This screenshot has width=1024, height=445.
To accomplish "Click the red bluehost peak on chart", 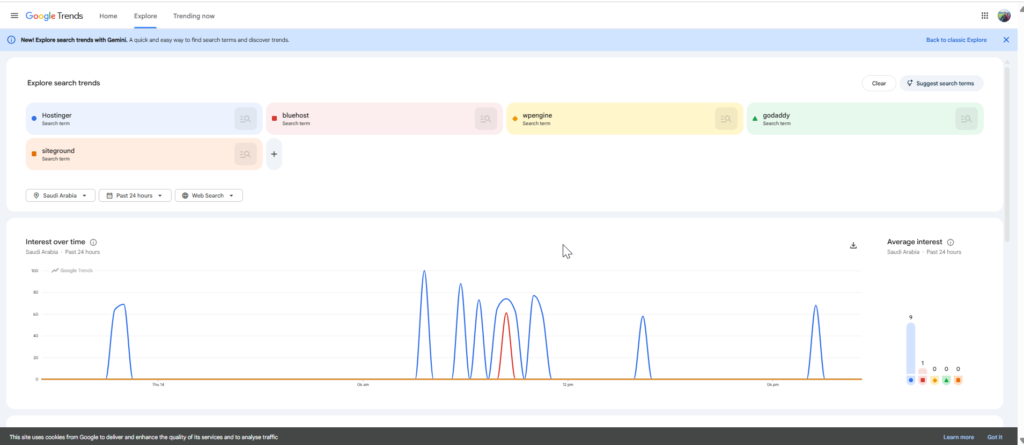I will (x=506, y=314).
